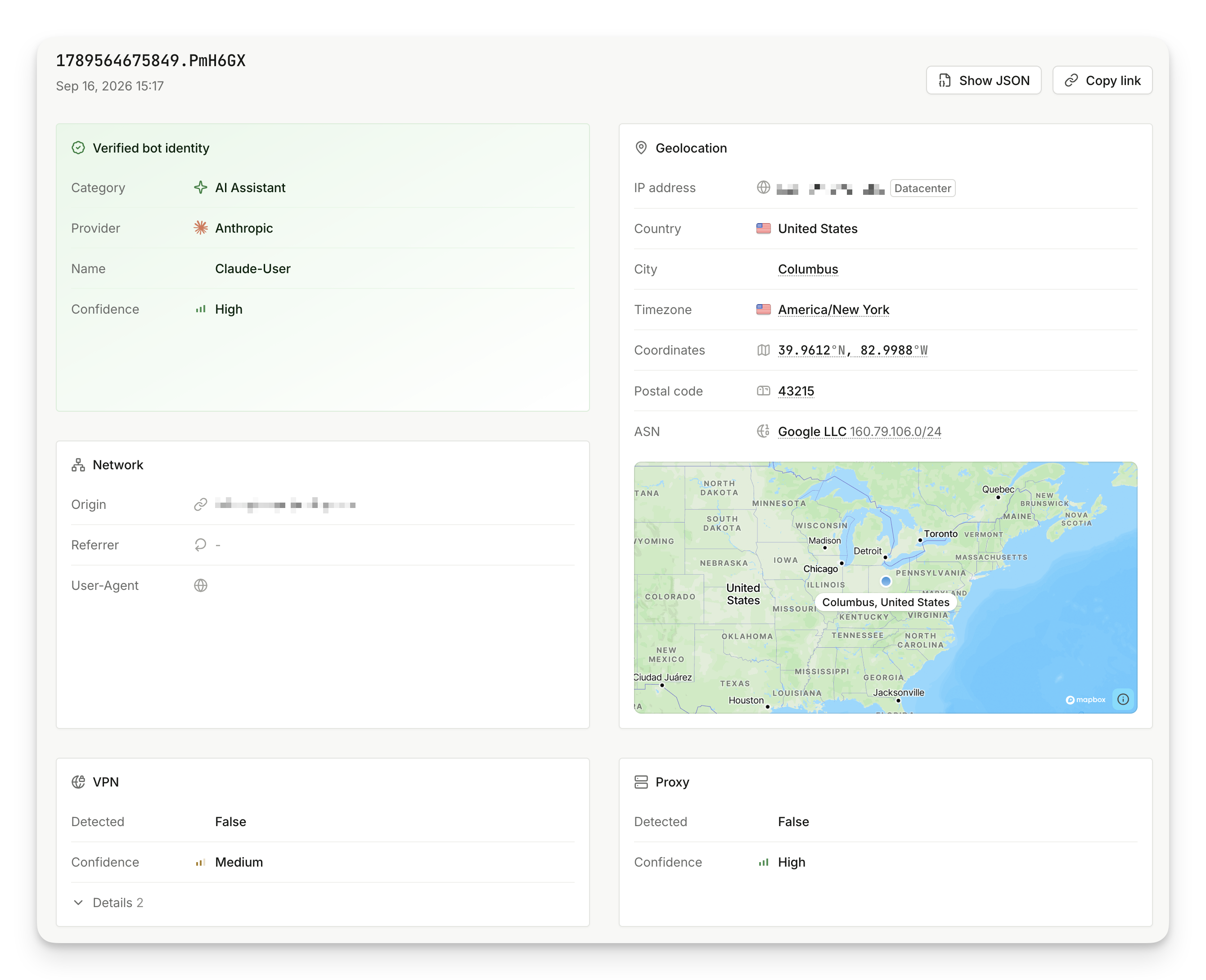Click the blue Columbus location marker on map
This screenshot has height=980, width=1206.
885,581
